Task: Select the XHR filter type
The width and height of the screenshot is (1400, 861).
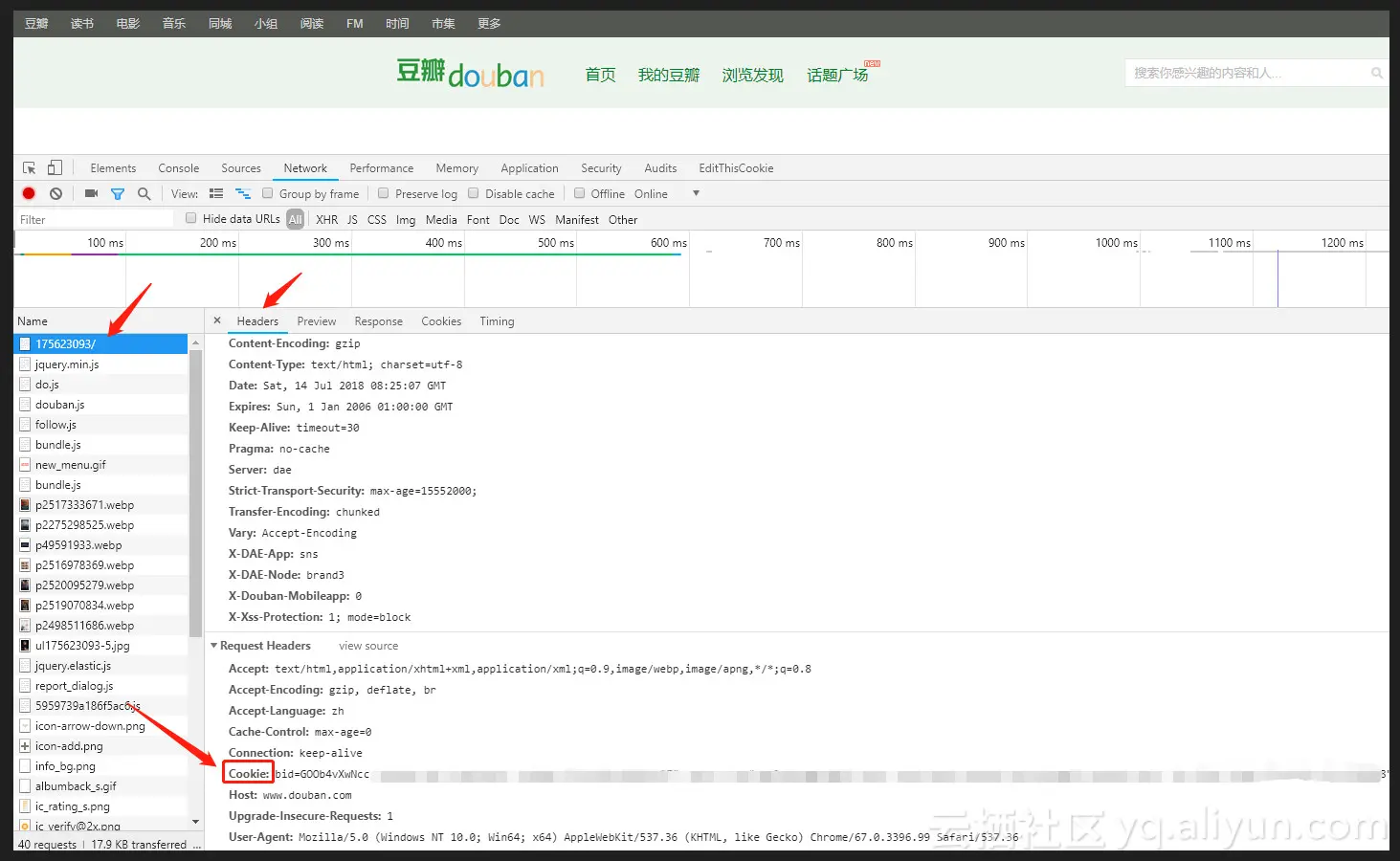Action: tap(327, 219)
